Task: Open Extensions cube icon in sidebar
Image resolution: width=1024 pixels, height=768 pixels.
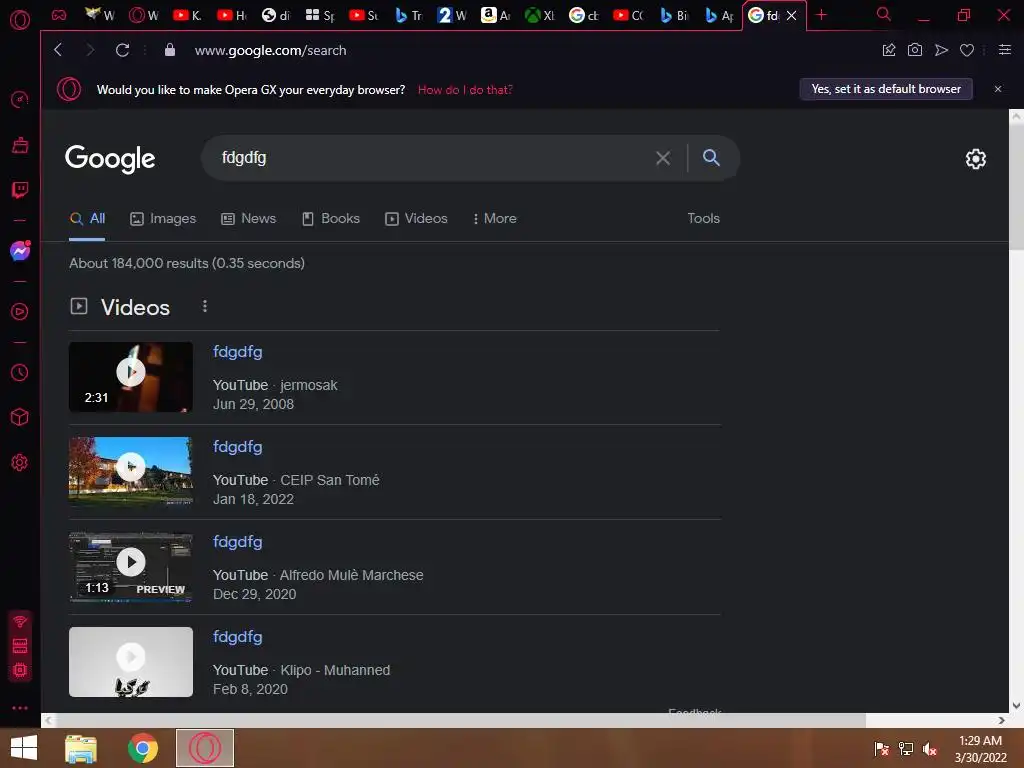Action: (x=20, y=417)
